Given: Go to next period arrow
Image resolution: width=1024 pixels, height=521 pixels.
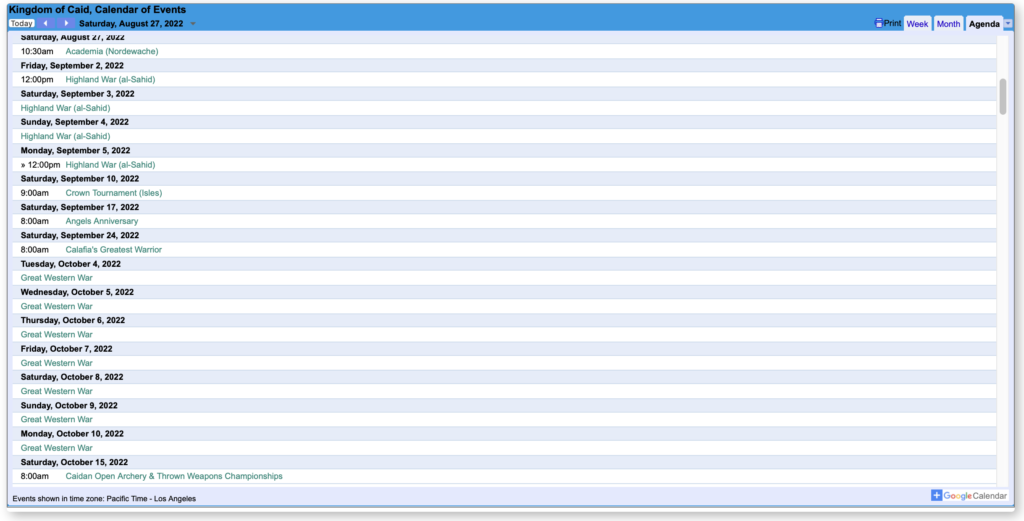Looking at the screenshot, I should pyautogui.click(x=66, y=24).
